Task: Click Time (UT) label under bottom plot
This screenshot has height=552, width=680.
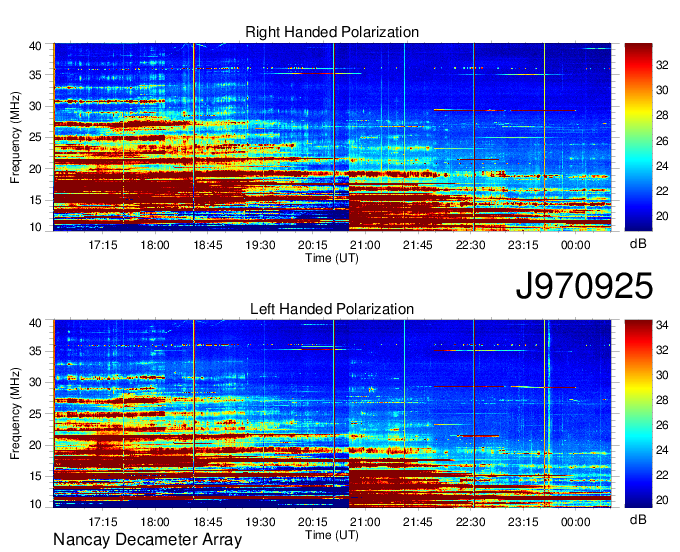Action: [x=332, y=535]
